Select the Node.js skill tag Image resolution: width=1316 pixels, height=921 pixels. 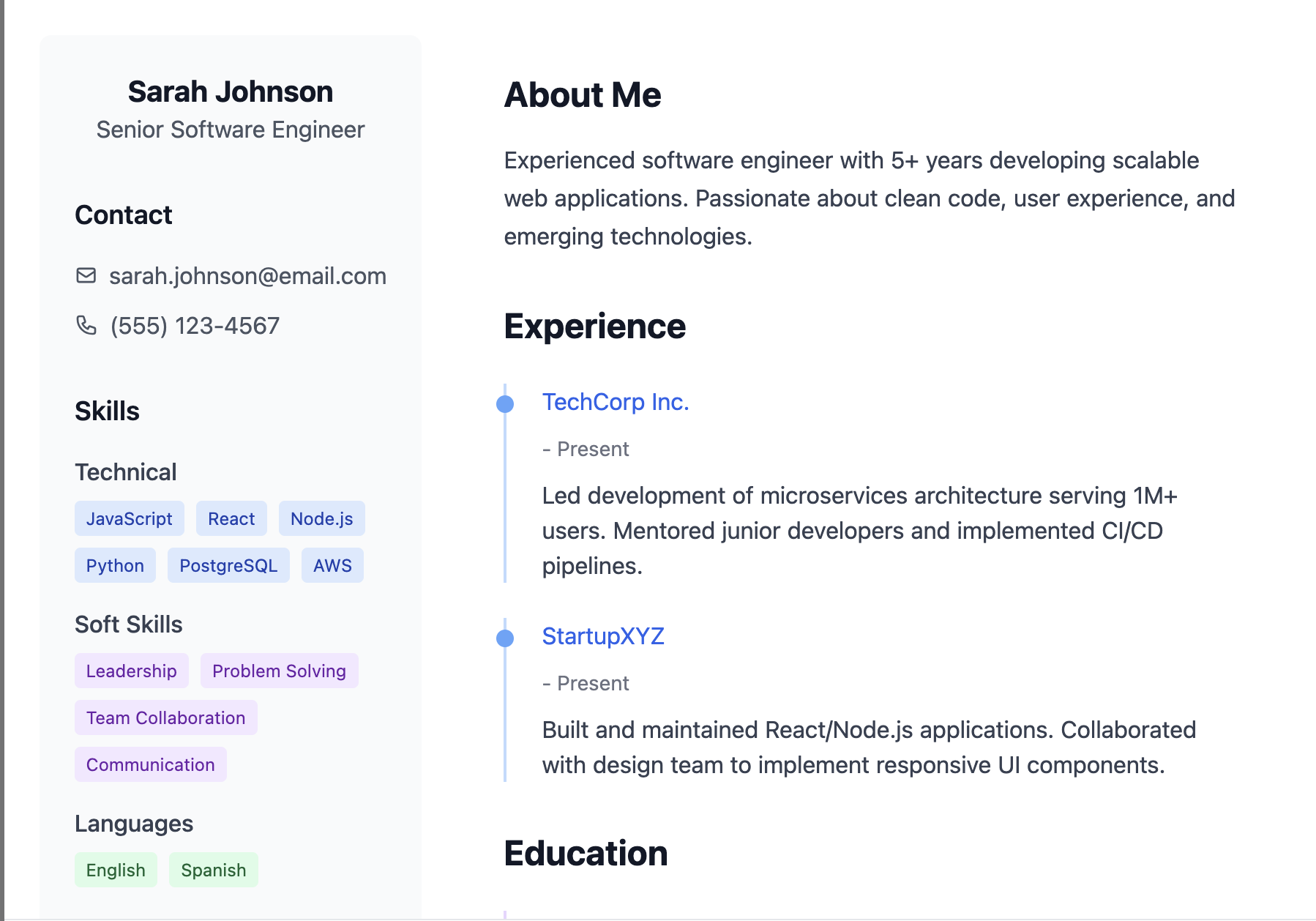(x=322, y=518)
